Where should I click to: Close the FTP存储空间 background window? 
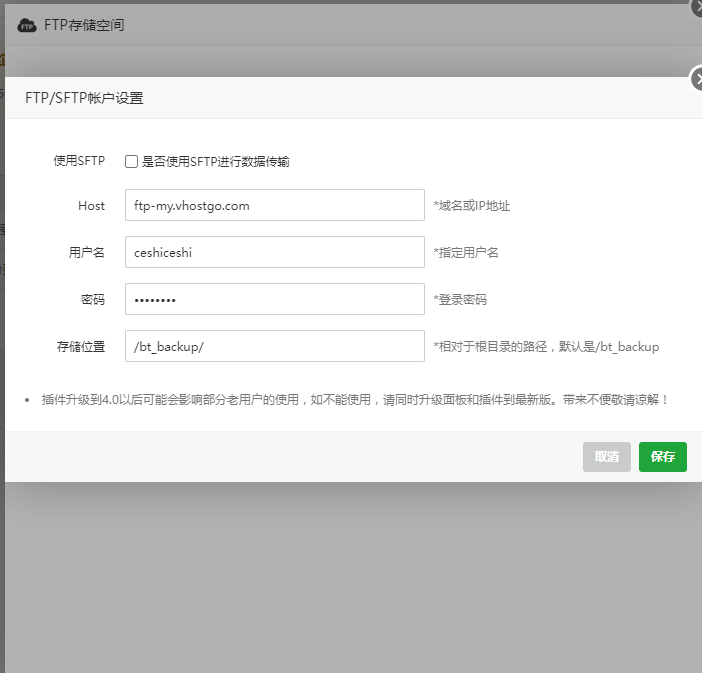point(697,4)
